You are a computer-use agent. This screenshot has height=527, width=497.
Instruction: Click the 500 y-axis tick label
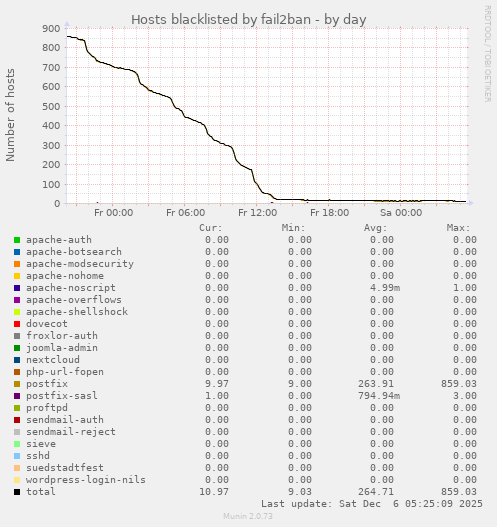tap(51, 107)
